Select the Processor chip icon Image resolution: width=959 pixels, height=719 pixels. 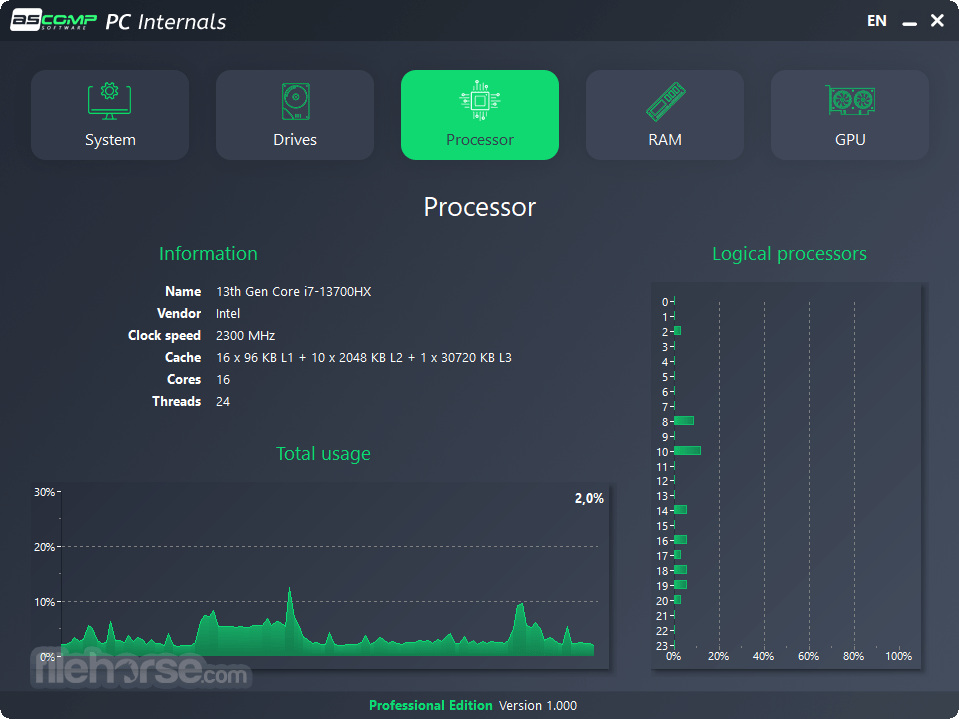point(480,100)
